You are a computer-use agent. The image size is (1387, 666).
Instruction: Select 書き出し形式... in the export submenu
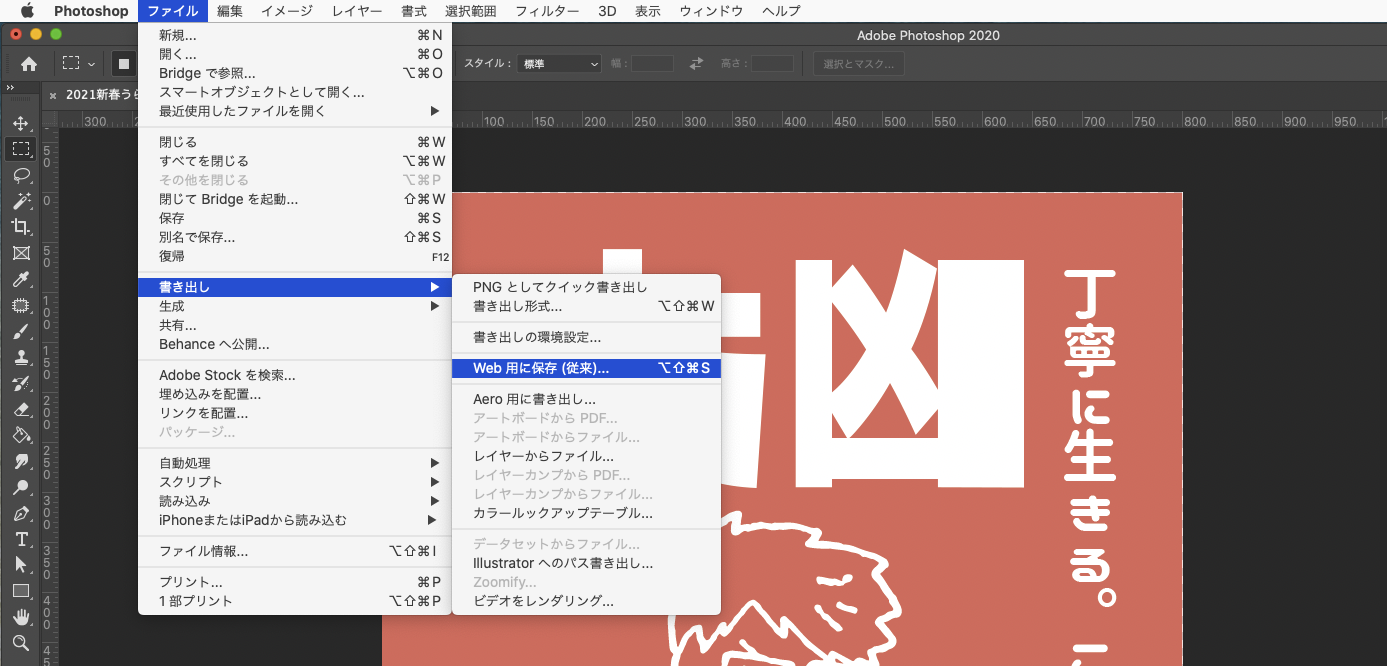pos(586,306)
